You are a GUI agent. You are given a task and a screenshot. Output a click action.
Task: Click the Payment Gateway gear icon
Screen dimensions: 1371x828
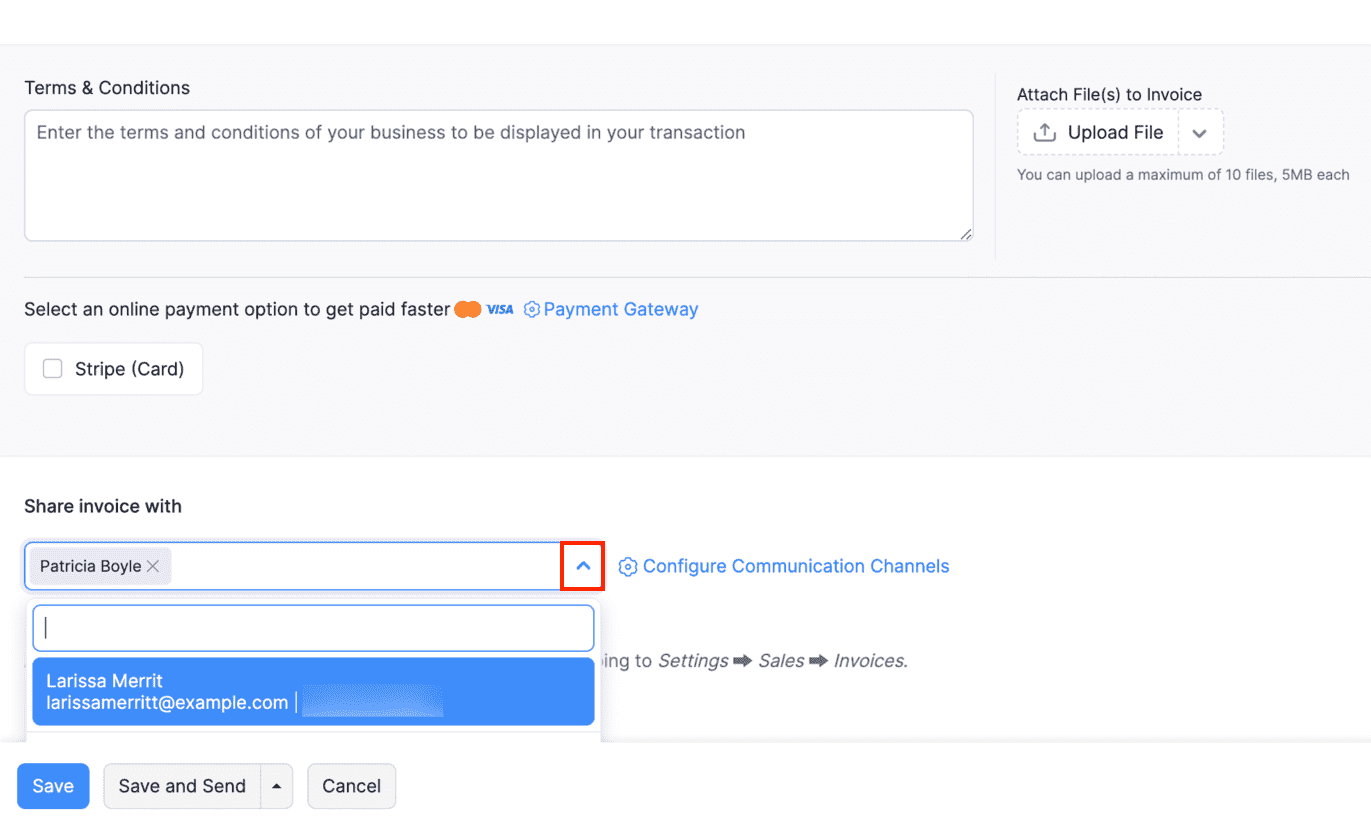coord(532,310)
